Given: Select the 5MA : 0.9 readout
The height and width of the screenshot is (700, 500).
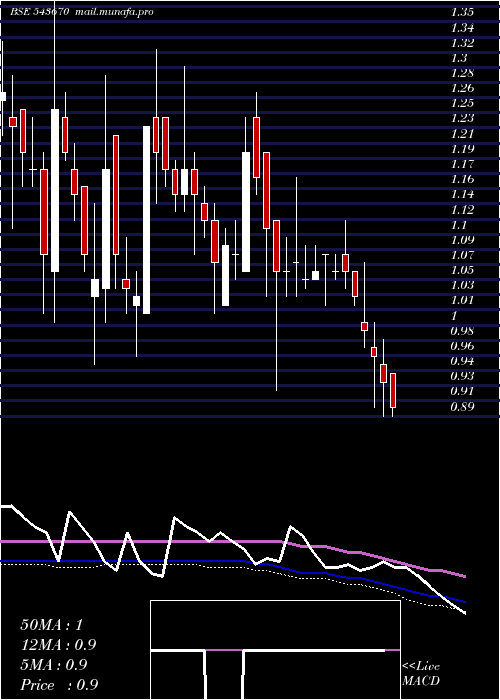Looking at the screenshot, I should coord(55,665).
